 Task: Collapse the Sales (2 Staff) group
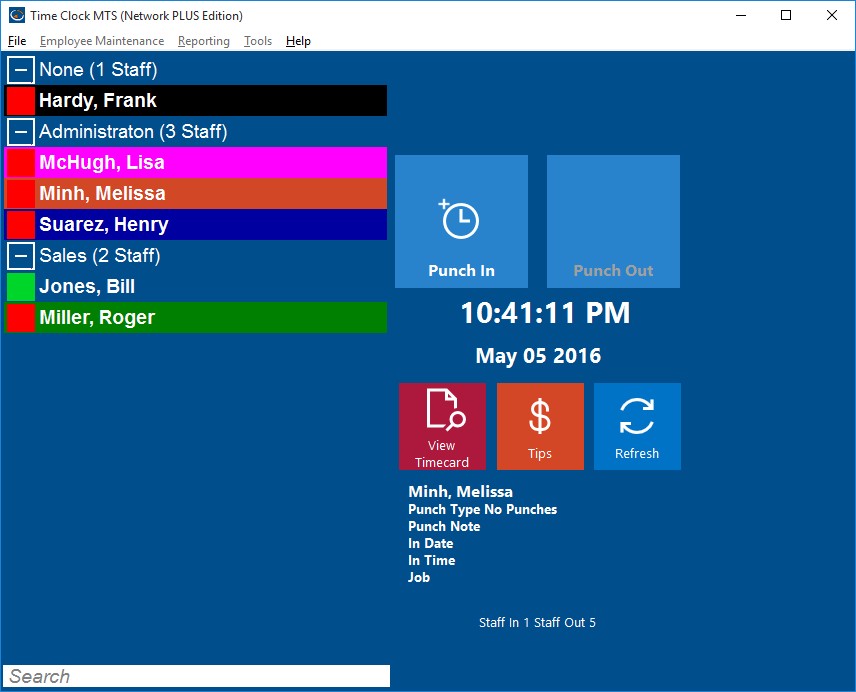pos(20,255)
